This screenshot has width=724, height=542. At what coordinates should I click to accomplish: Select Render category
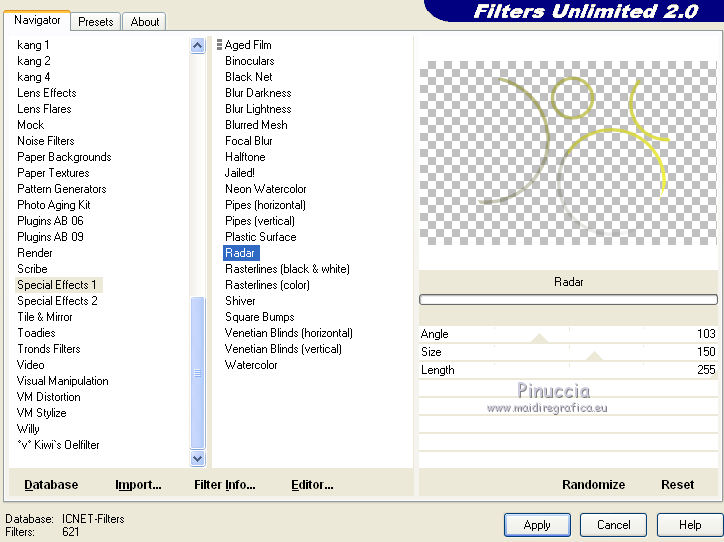[x=35, y=253]
